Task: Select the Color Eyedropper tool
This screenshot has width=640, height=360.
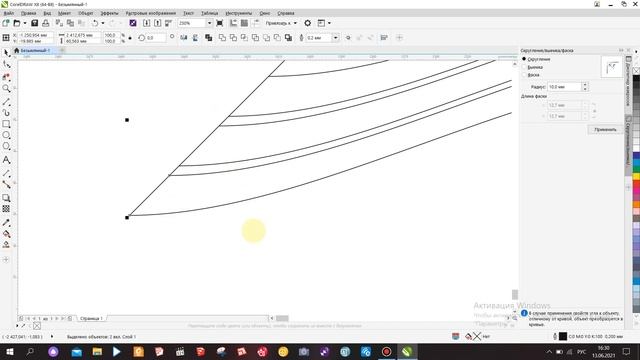Action: pyautogui.click(x=6, y=222)
